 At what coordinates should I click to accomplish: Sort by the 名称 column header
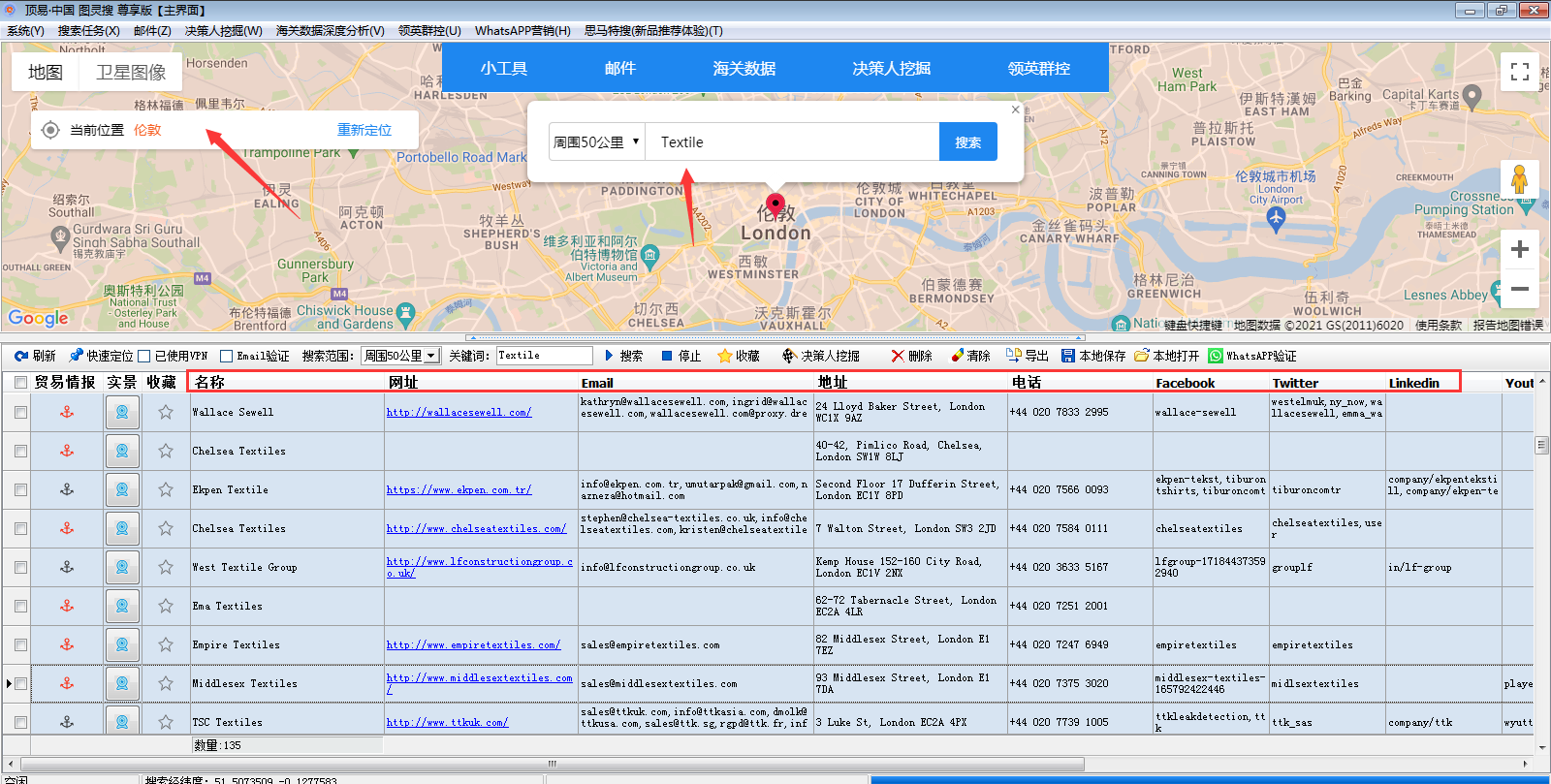click(287, 383)
